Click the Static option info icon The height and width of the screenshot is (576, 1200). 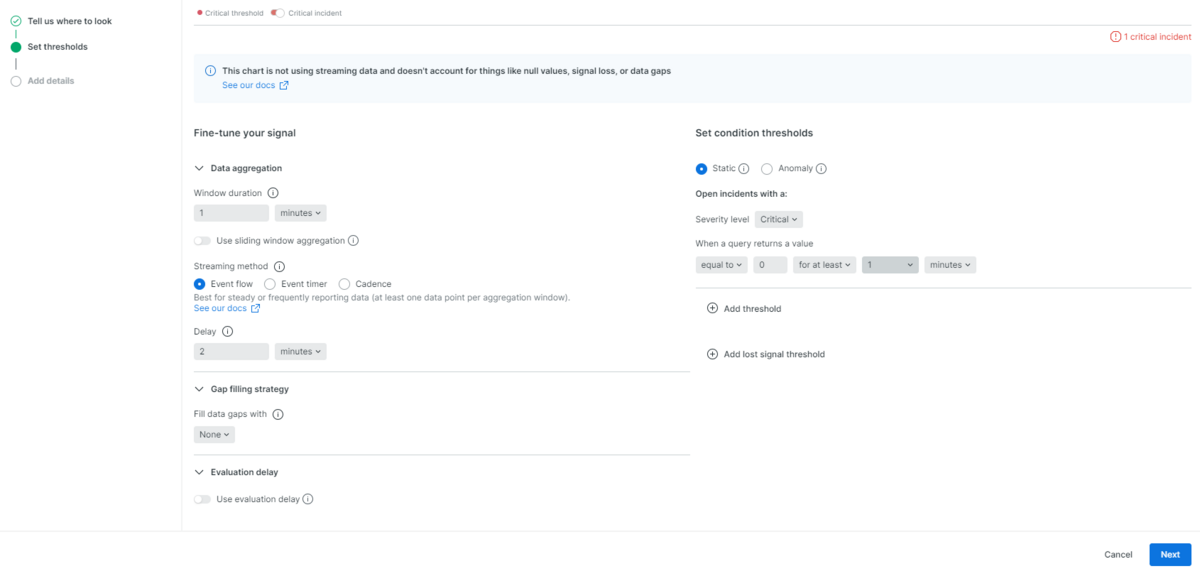[744, 169]
